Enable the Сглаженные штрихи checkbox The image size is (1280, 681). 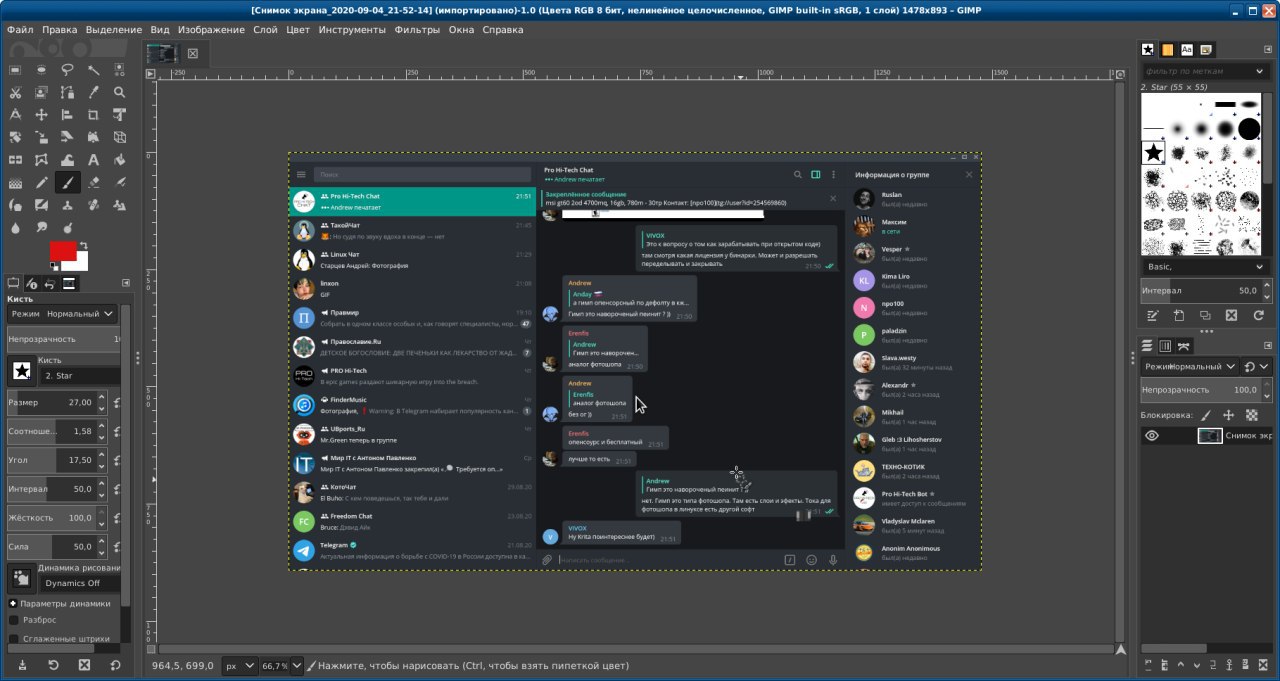(14, 638)
